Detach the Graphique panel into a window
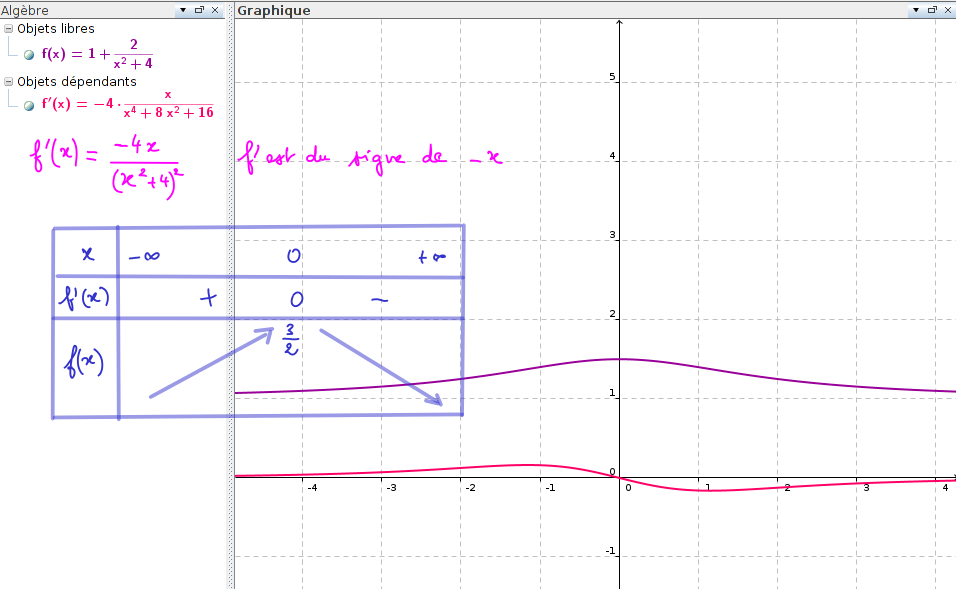This screenshot has width=956, height=589. coord(931,9)
